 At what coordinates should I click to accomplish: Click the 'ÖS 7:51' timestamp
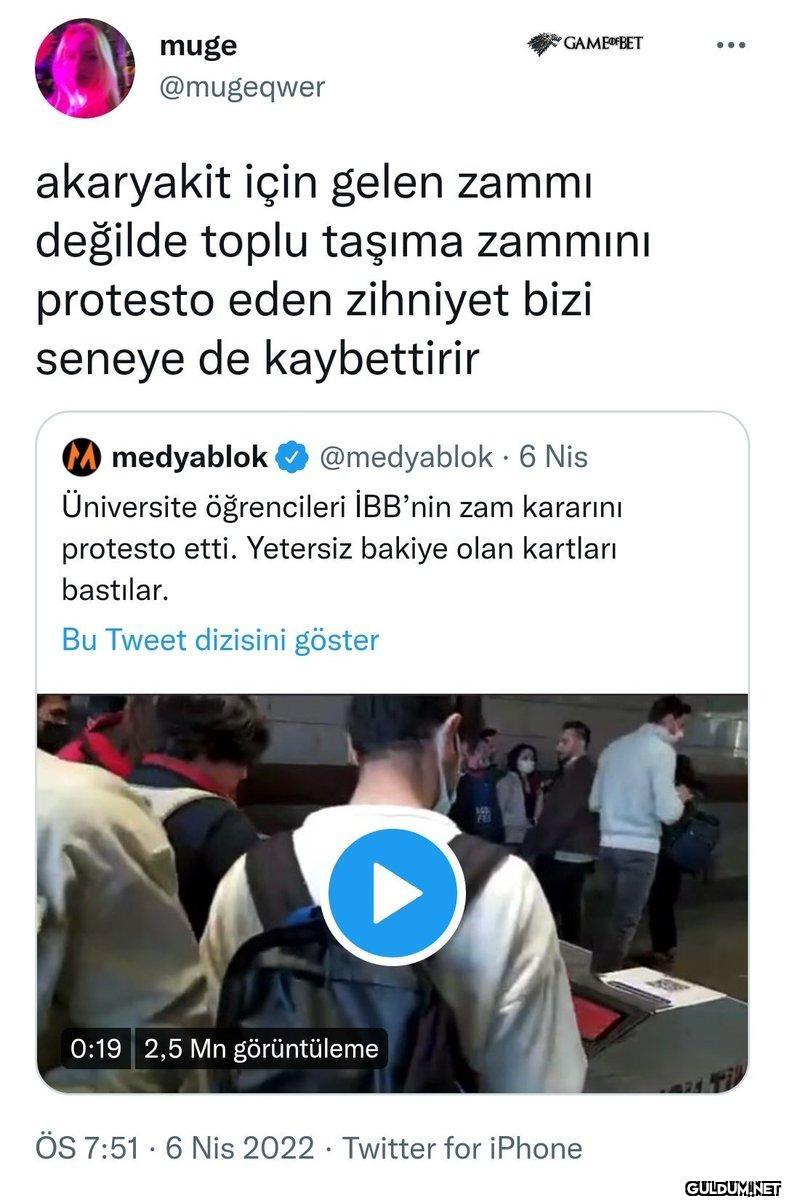click(86, 1147)
